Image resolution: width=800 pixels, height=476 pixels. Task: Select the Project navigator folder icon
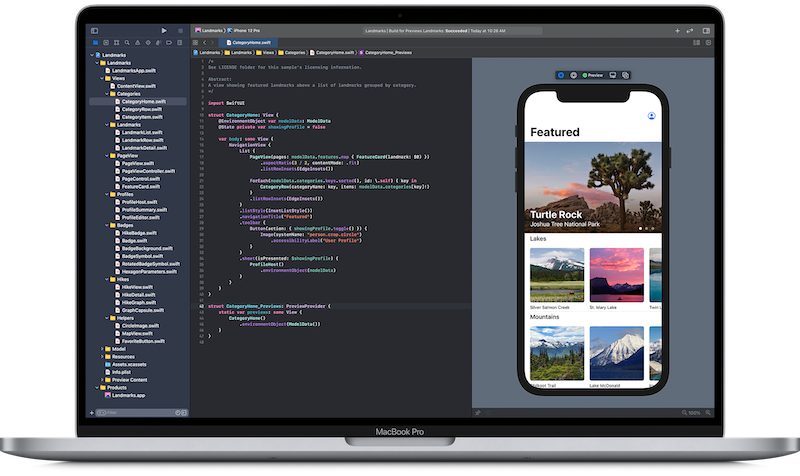tap(95, 43)
